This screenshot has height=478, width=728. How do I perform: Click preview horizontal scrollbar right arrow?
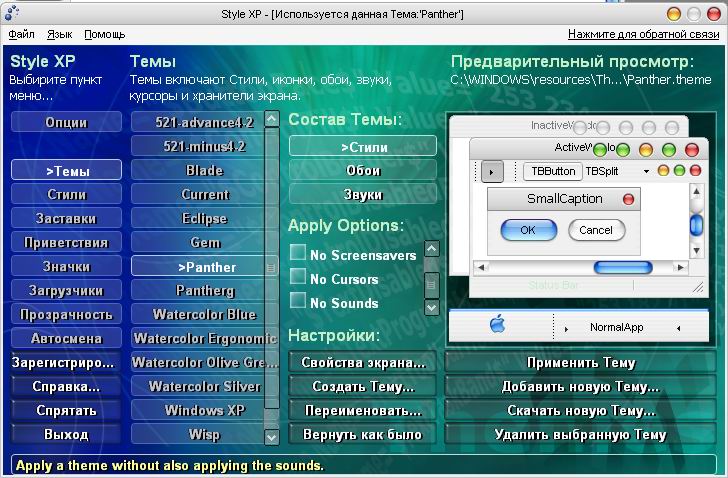coord(681,267)
